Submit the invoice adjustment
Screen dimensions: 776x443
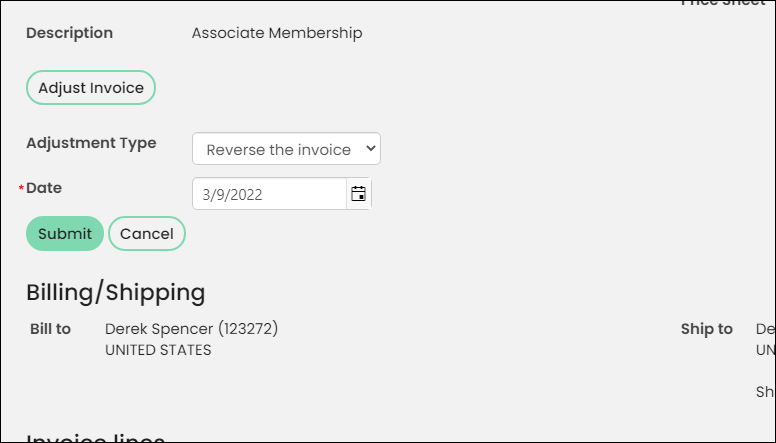(x=65, y=233)
